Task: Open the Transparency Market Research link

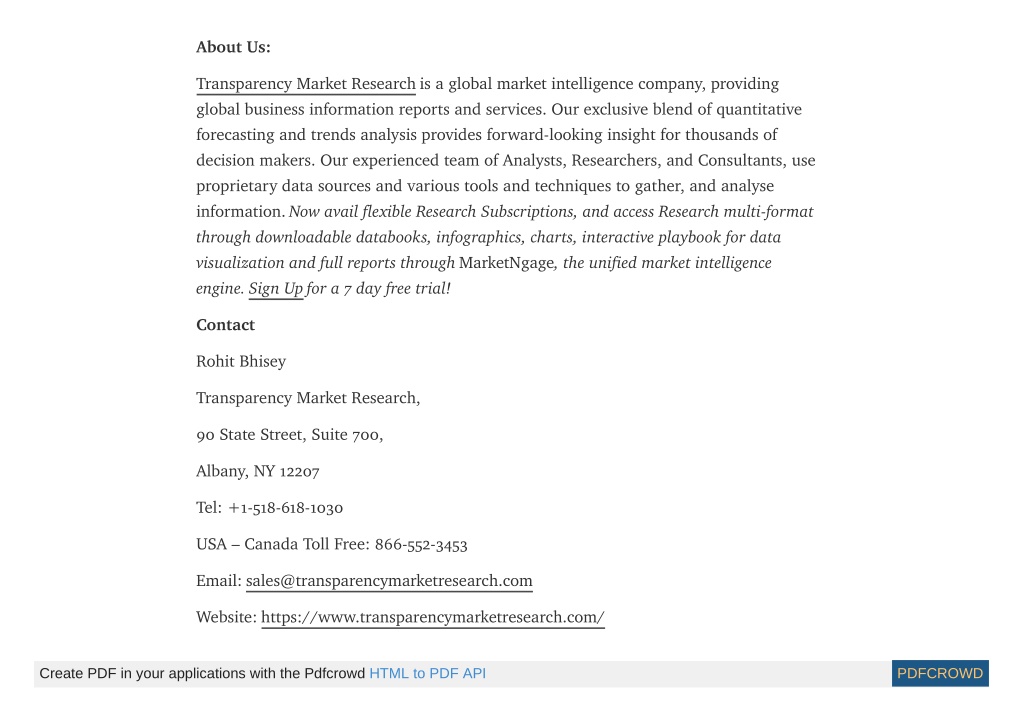Action: click(x=305, y=84)
